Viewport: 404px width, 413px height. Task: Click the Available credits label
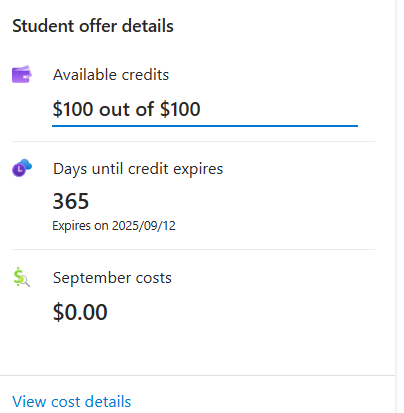coord(111,75)
